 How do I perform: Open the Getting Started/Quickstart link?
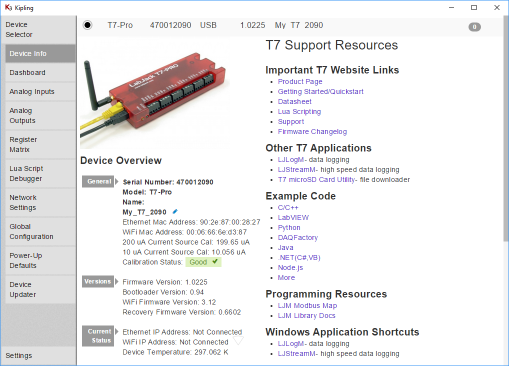pos(320,92)
